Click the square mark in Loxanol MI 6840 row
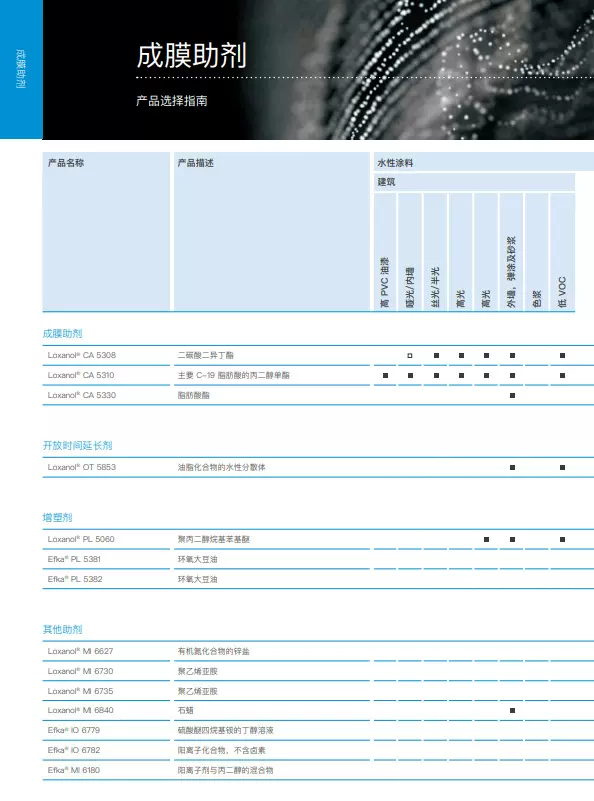The height and width of the screenshot is (801, 594). click(512, 710)
